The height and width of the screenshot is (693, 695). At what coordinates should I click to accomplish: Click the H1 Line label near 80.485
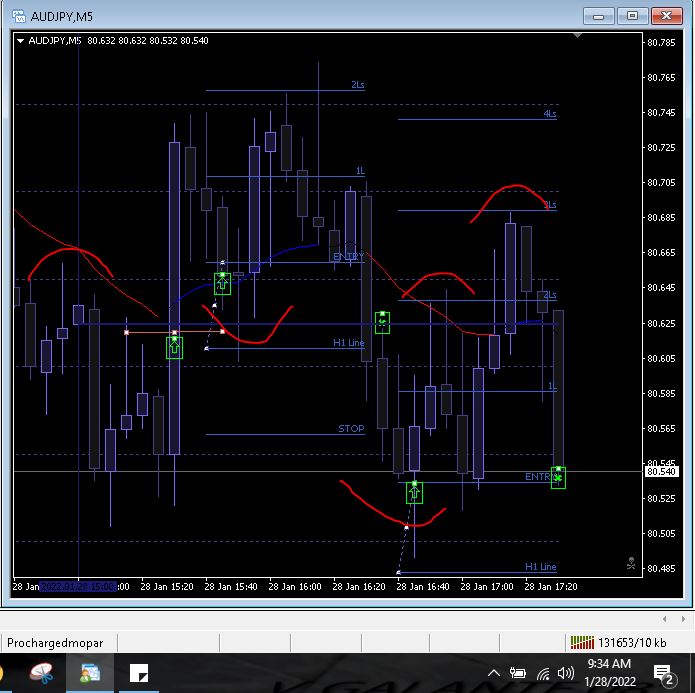(x=541, y=567)
